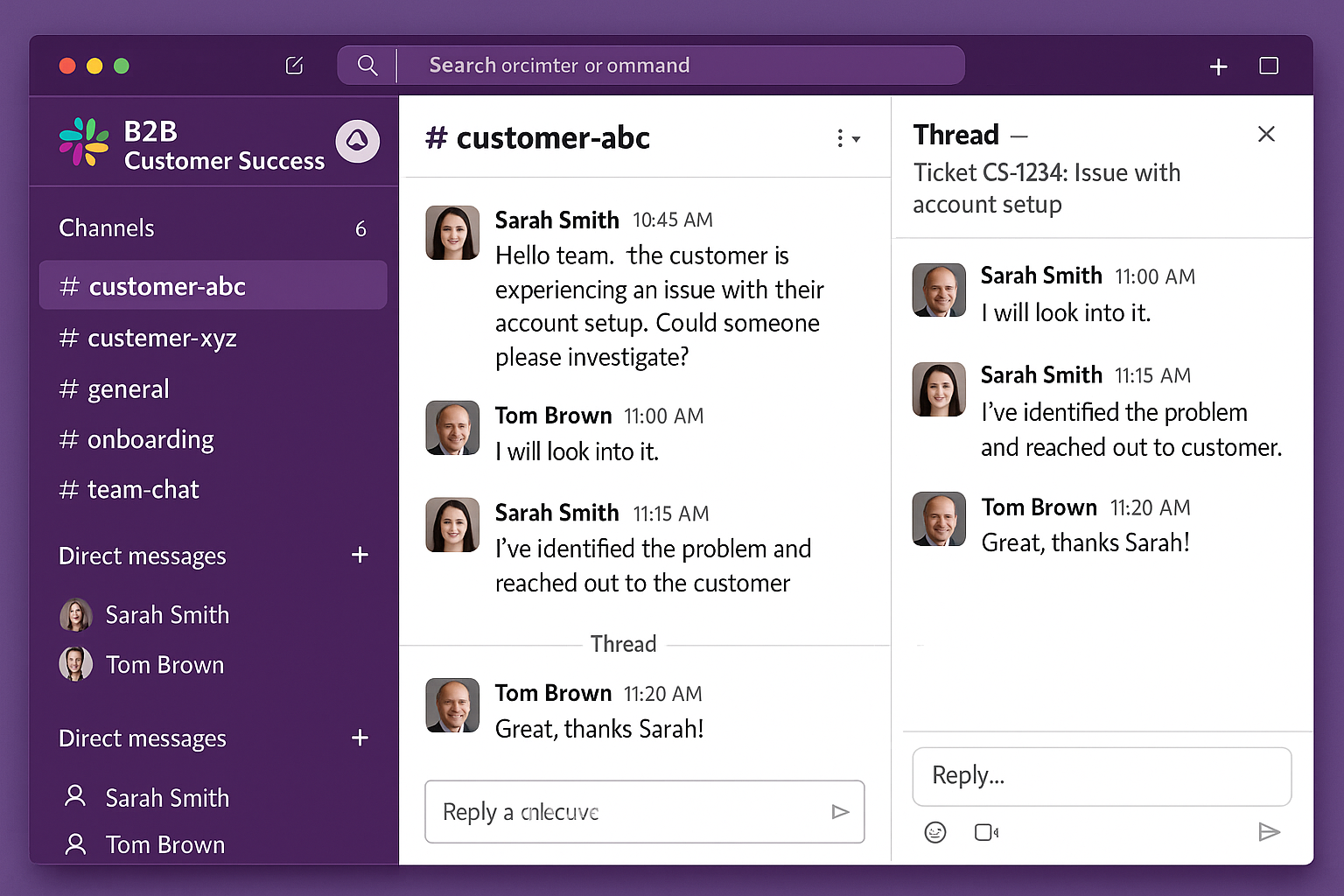Focus the channel reply message box

tap(645, 812)
